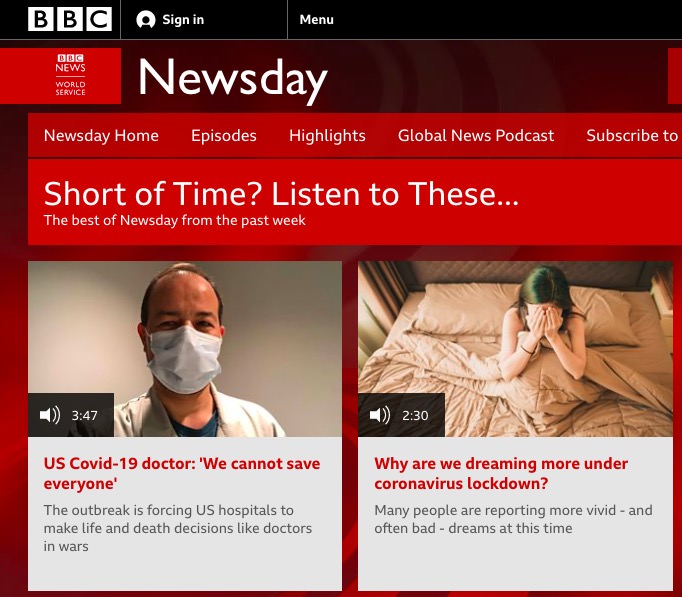Click the Sign in text link
682x597 pixels.
pyautogui.click(x=183, y=20)
